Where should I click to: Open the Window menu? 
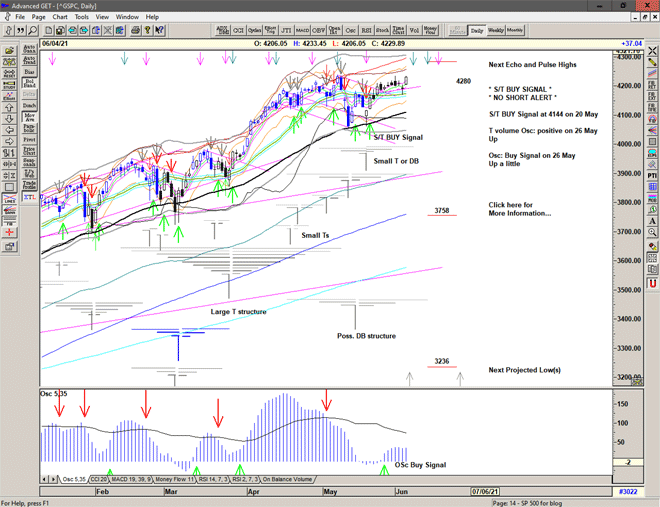[127, 17]
